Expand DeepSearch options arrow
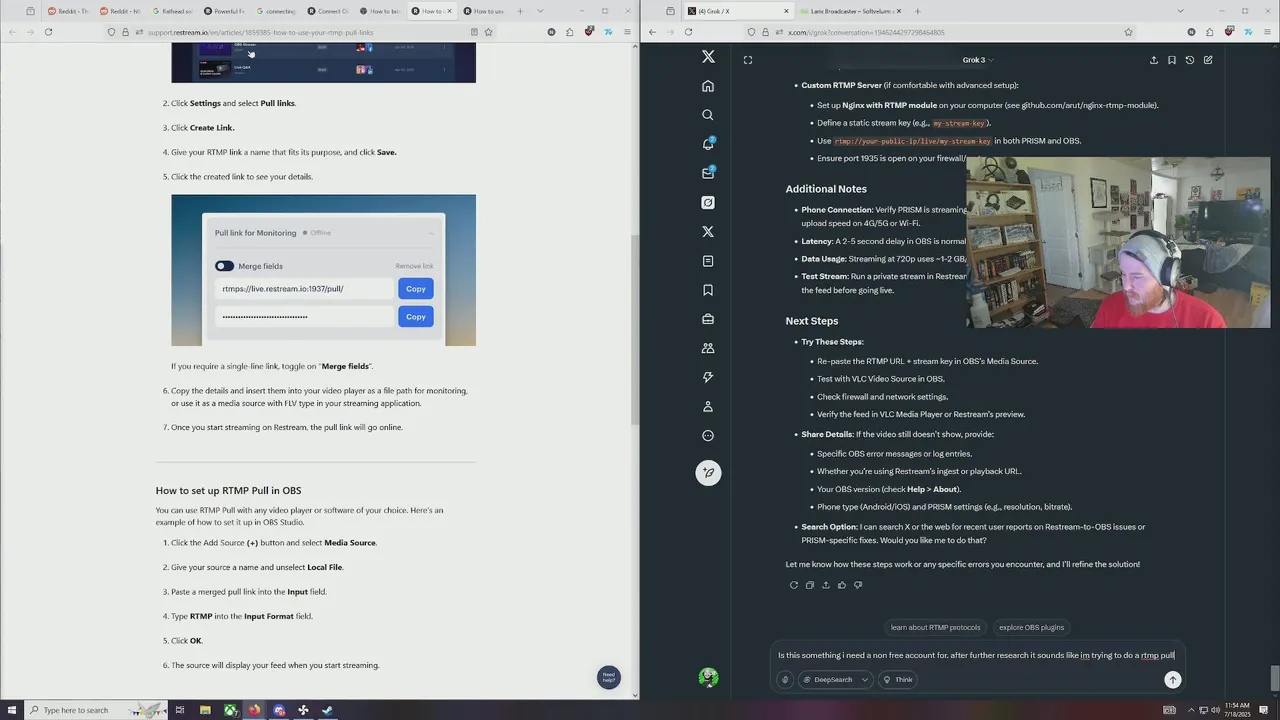This screenshot has height=720, width=1280. tap(864, 679)
